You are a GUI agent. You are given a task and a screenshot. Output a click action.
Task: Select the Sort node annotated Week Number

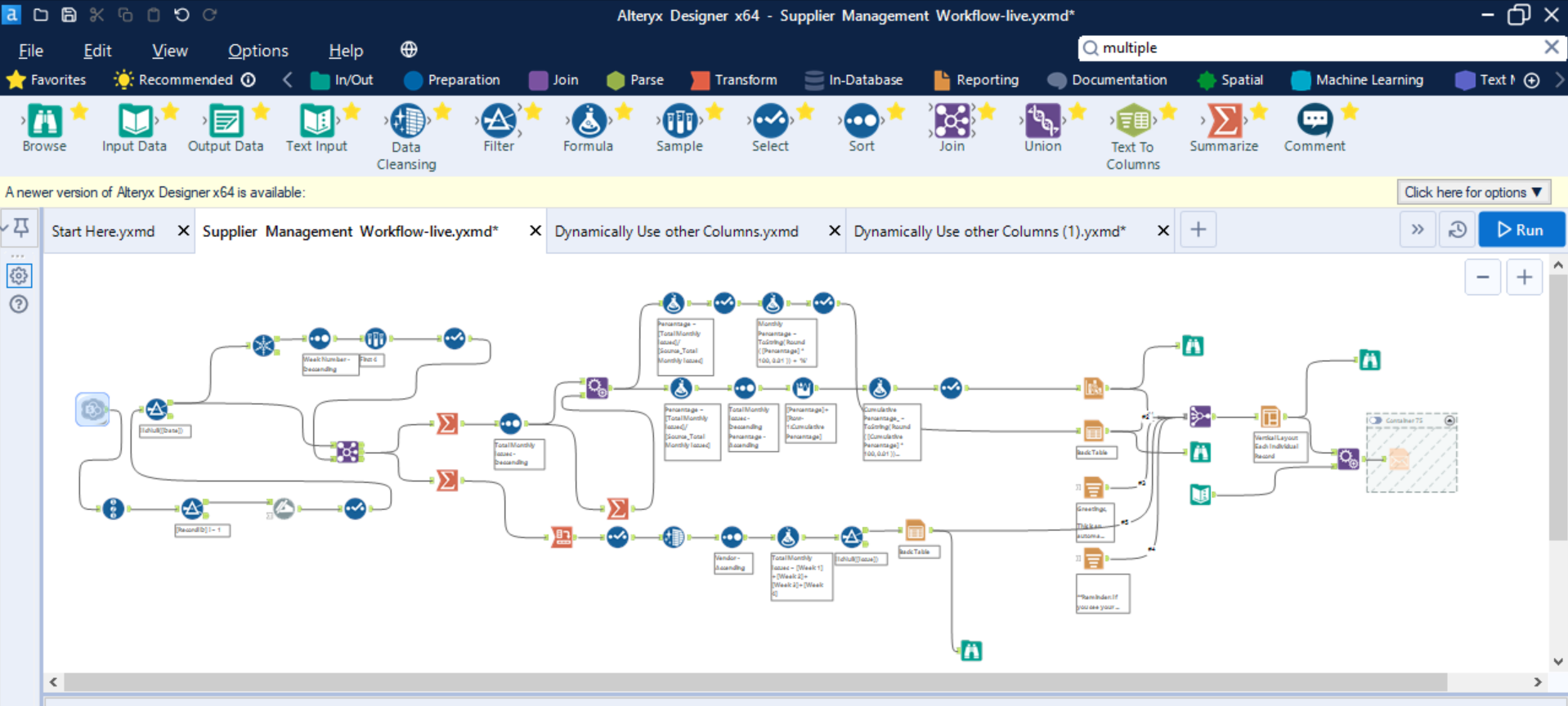point(320,338)
